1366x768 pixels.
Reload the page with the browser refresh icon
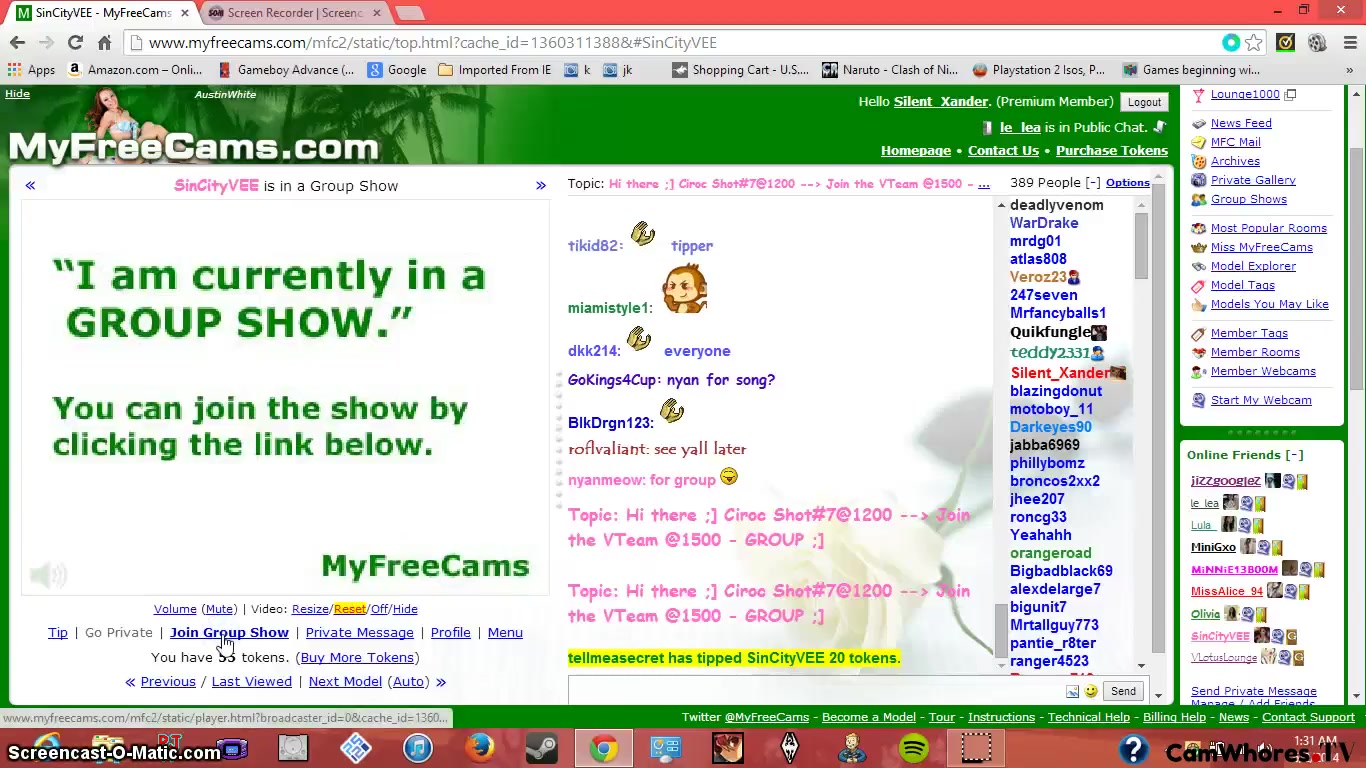tap(75, 43)
